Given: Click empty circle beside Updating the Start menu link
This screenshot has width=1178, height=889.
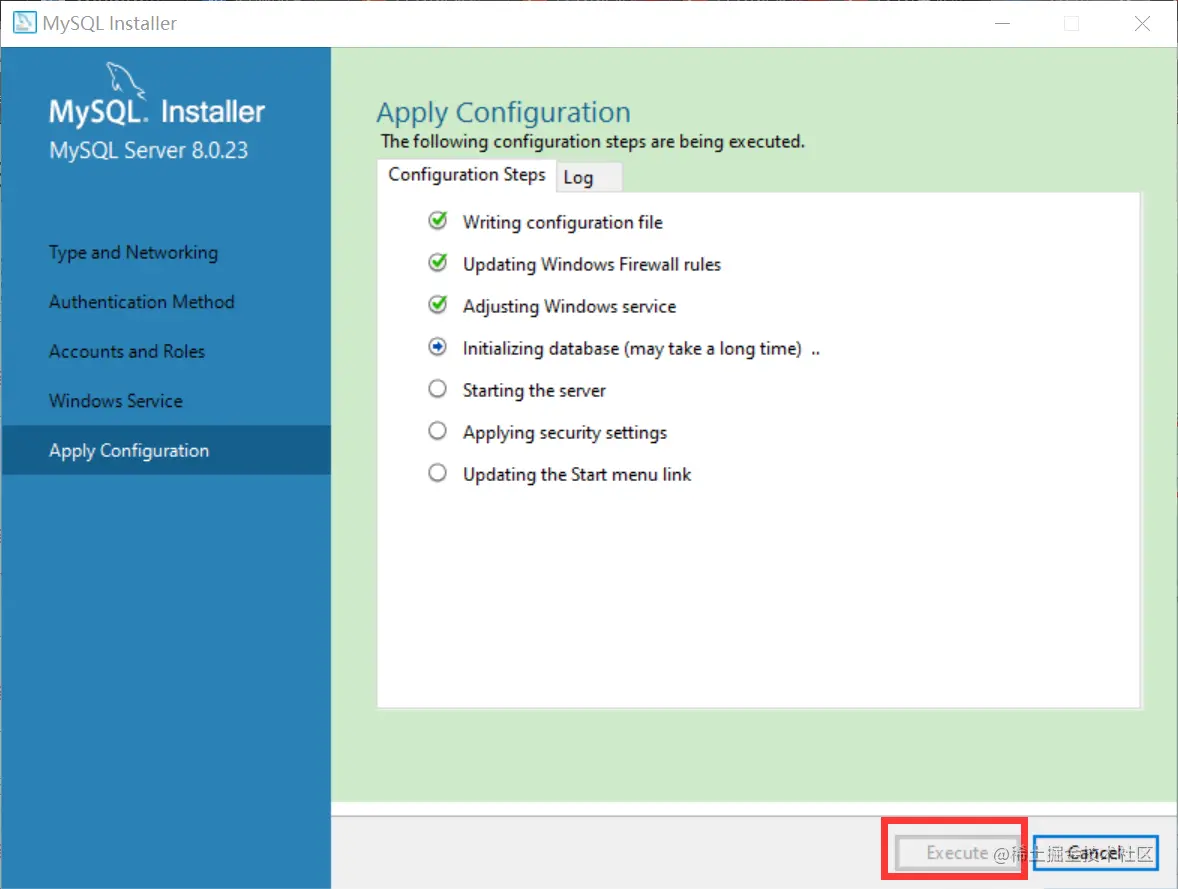Looking at the screenshot, I should tap(437, 473).
